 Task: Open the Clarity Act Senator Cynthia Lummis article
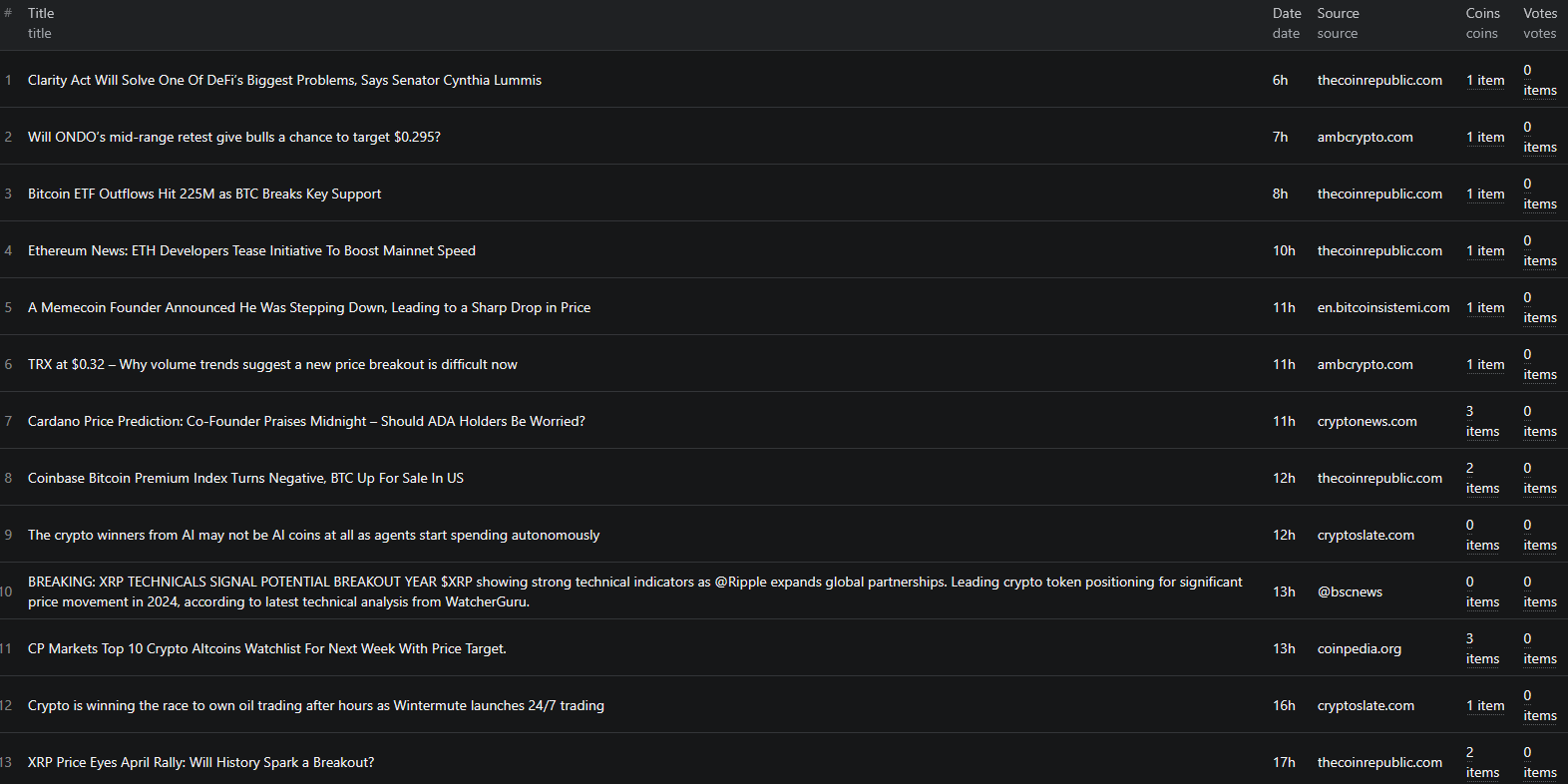(x=284, y=80)
